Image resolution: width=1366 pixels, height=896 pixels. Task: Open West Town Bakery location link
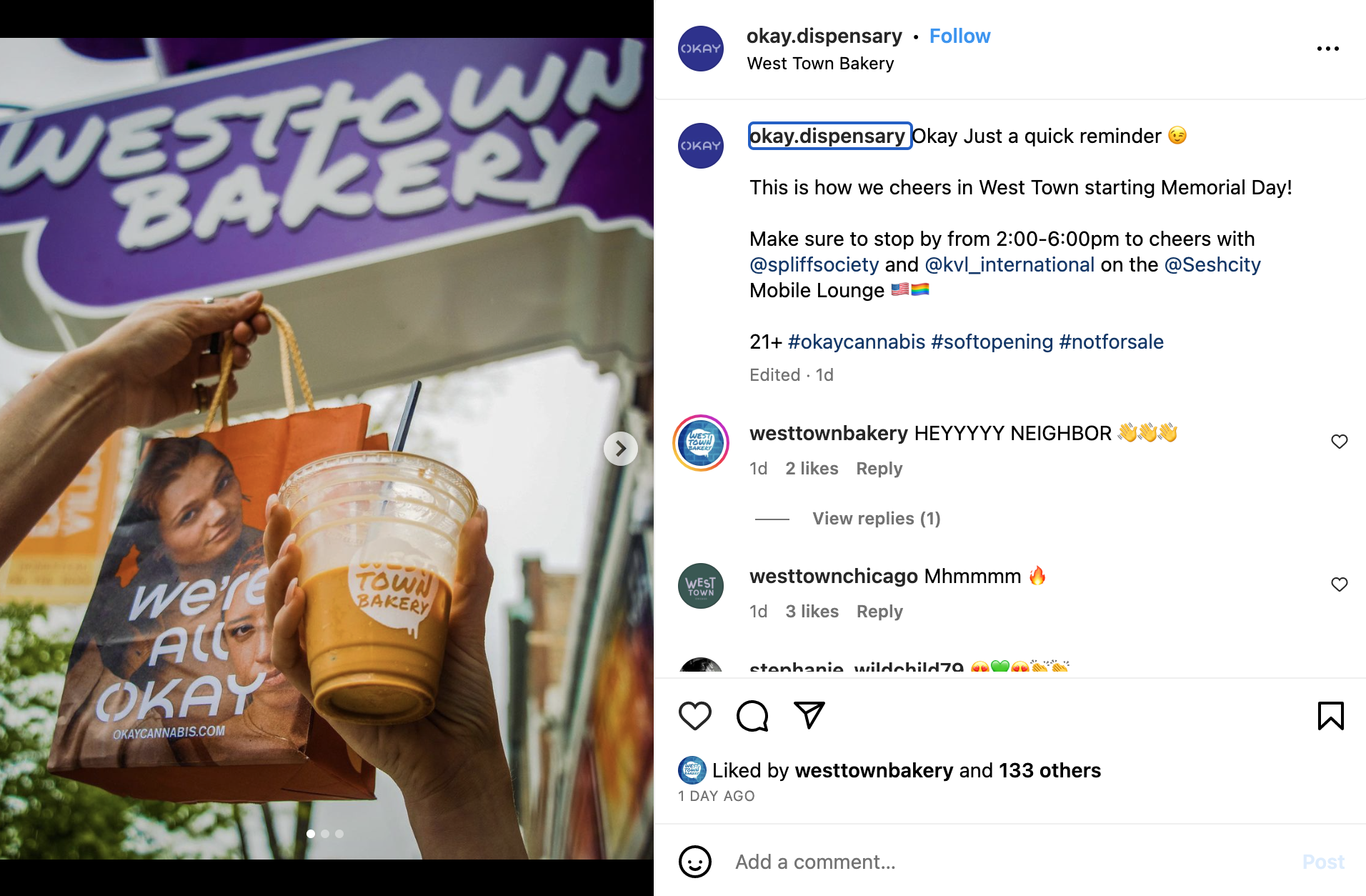point(820,64)
